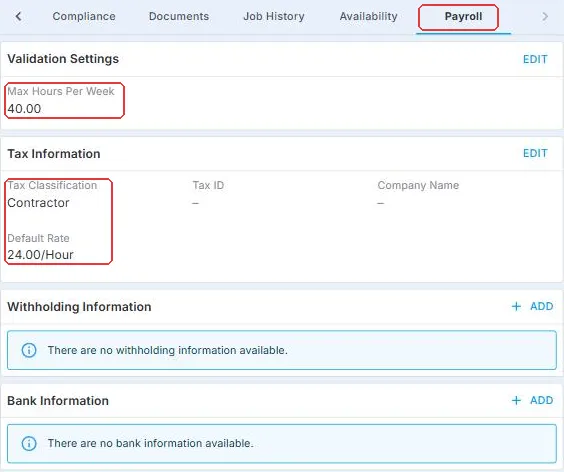The image size is (564, 472).
Task: Select the Contractor tax classification value
Action: coord(38,203)
